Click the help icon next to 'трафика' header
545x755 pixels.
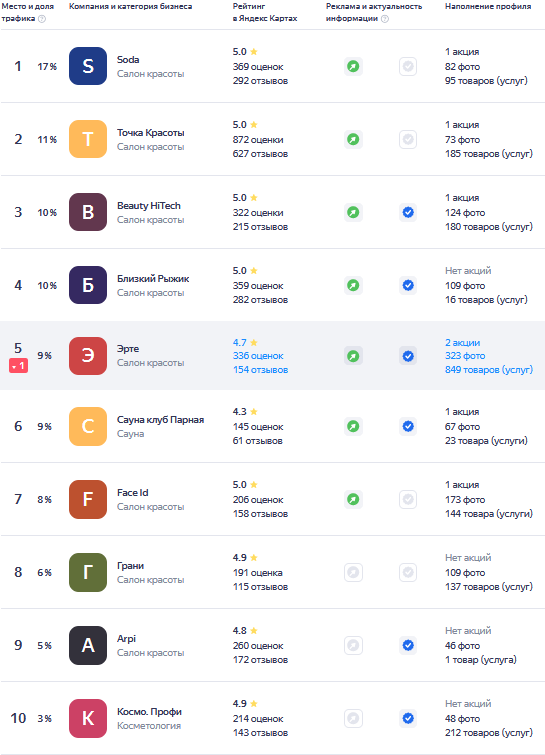coord(42,19)
